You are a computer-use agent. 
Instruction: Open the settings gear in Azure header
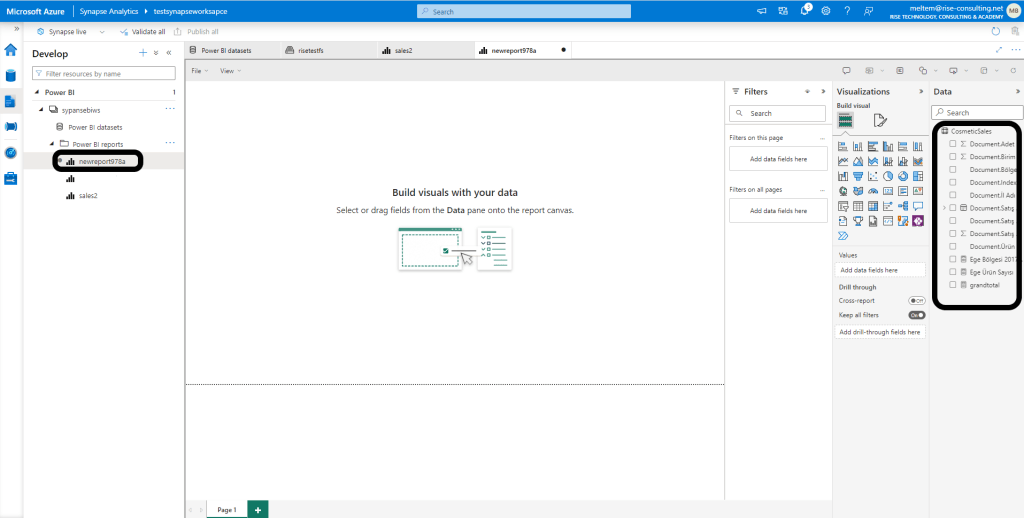coord(826,11)
